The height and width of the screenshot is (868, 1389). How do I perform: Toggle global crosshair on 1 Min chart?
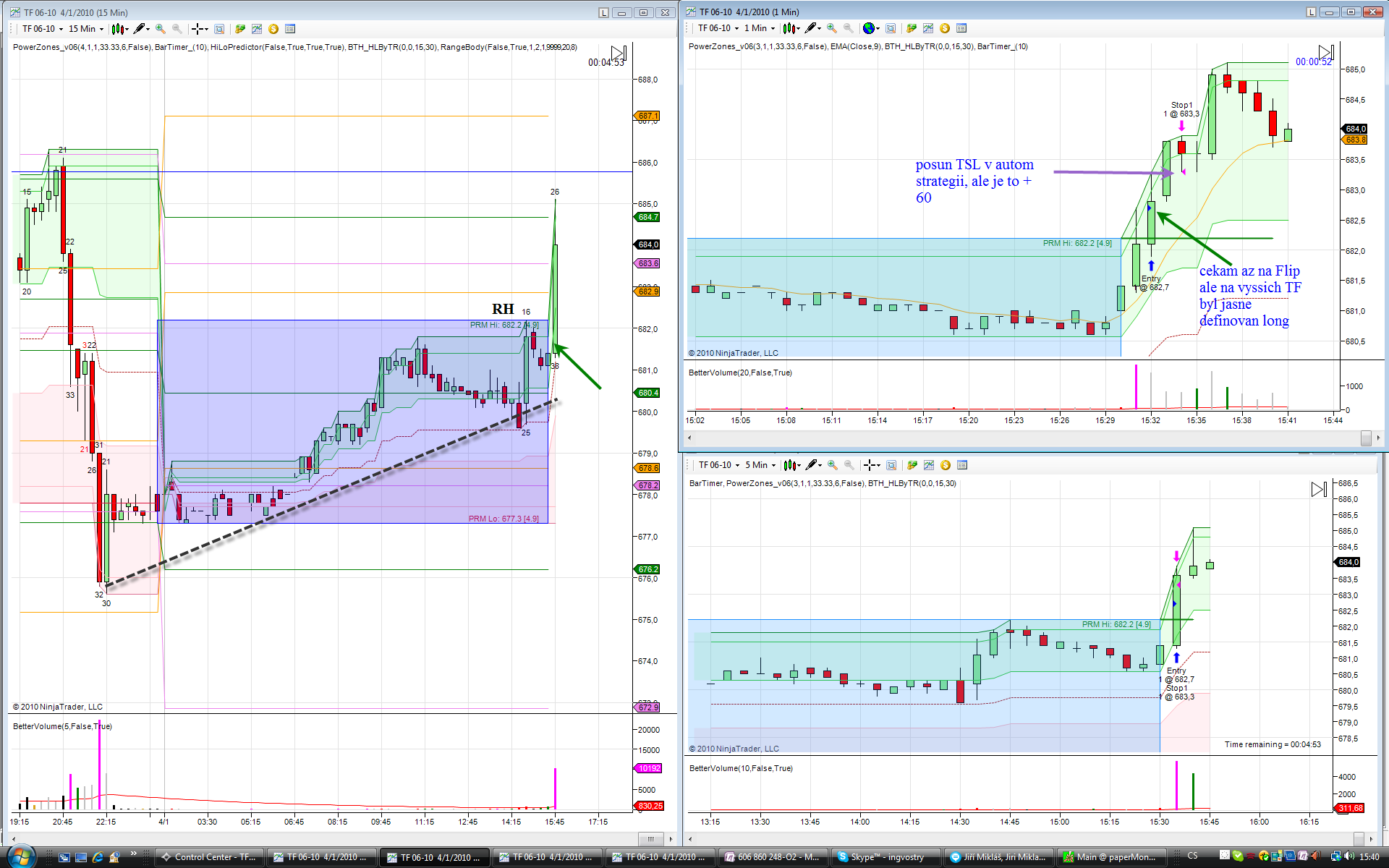point(869,28)
